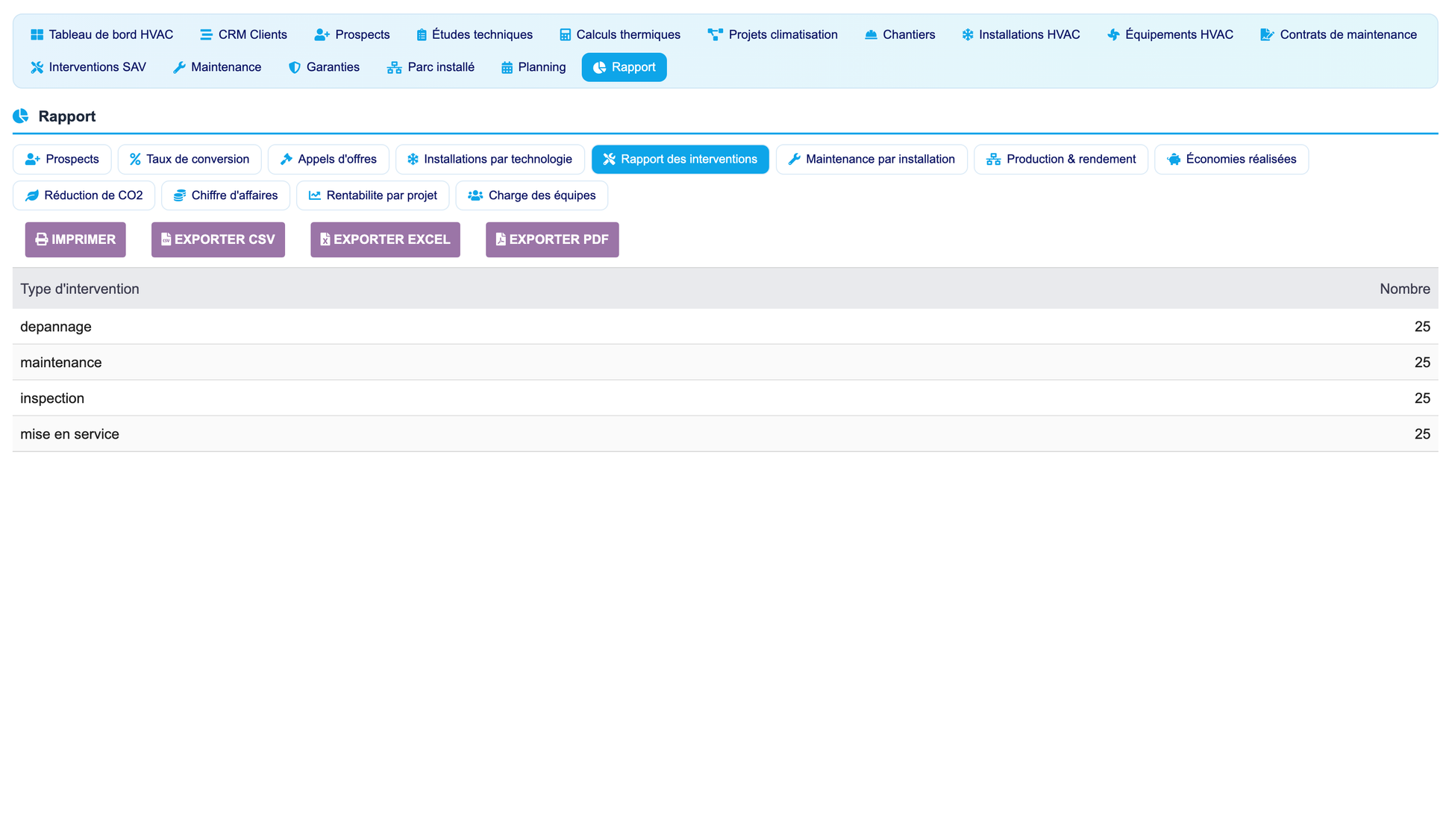Click the Chantiers hard hat icon
1452x840 pixels.
pyautogui.click(x=871, y=35)
